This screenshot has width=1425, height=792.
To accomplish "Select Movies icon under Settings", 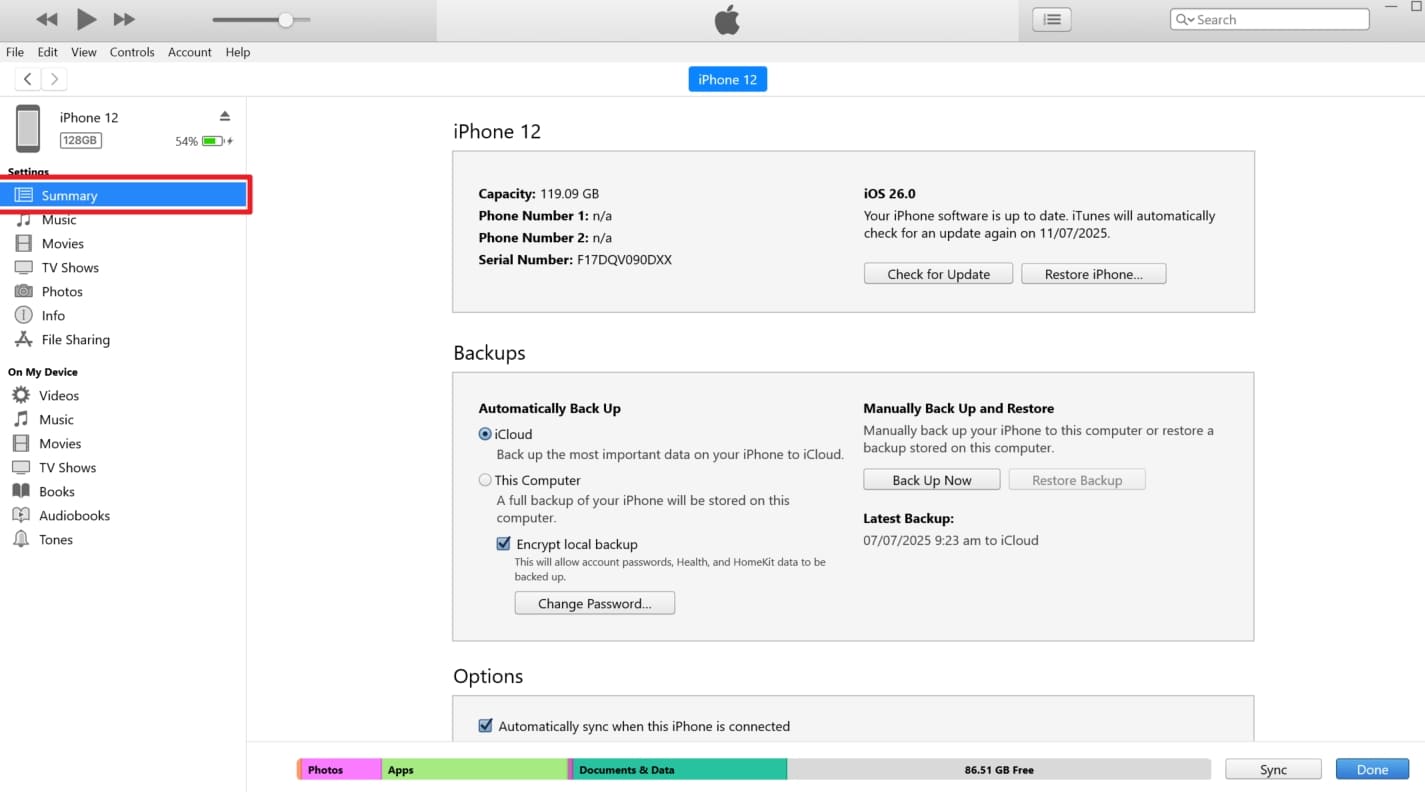I will pyautogui.click(x=23, y=243).
